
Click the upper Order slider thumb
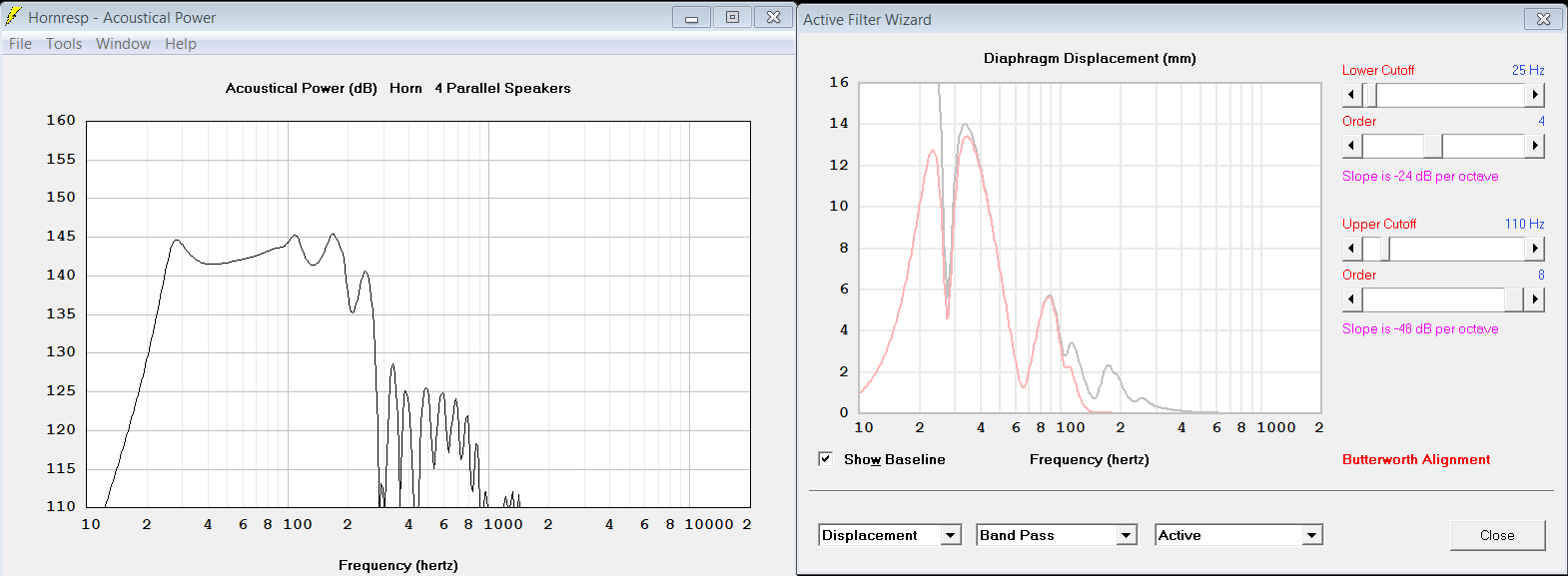(x=1514, y=299)
